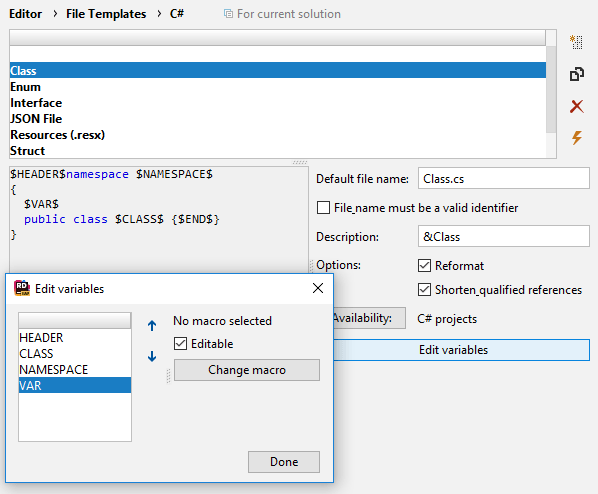Click the variables list column header

[x=75, y=320]
